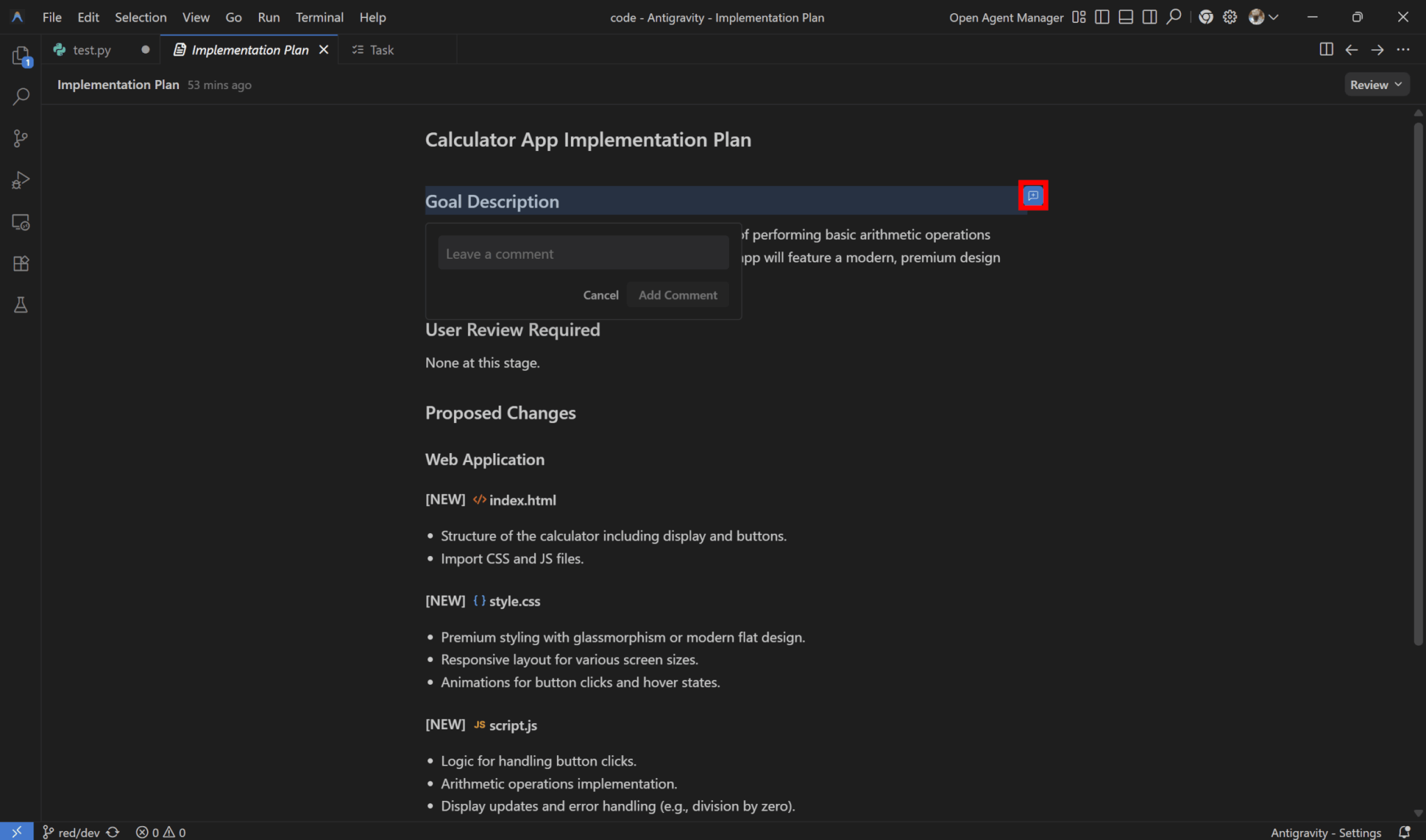
Task: Toggle primary side bar layout icon
Action: coord(1102,17)
